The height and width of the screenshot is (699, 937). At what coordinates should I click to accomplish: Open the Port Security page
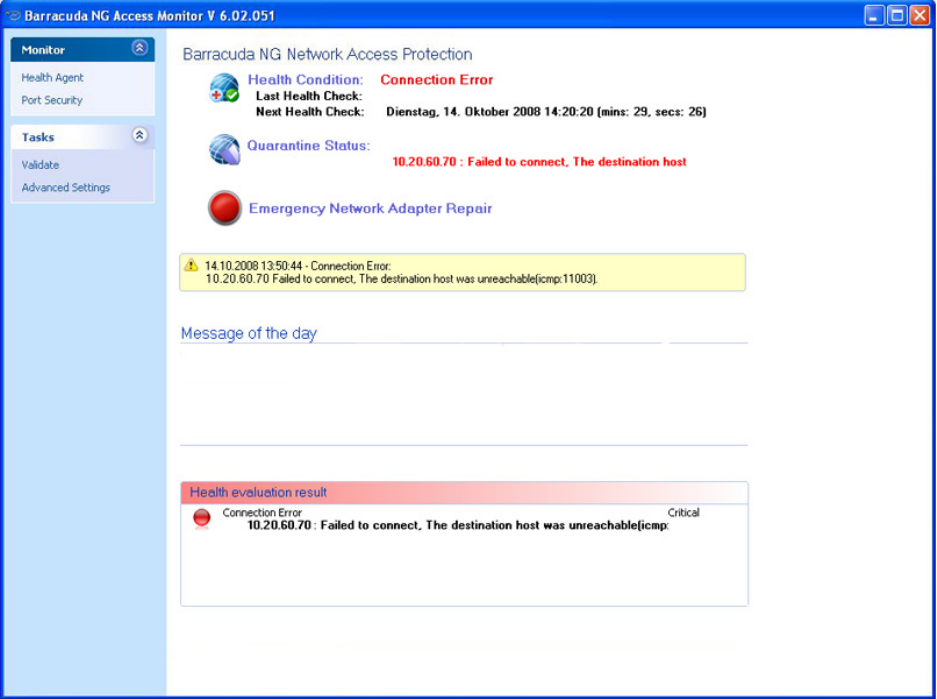pyautogui.click(x=52, y=100)
